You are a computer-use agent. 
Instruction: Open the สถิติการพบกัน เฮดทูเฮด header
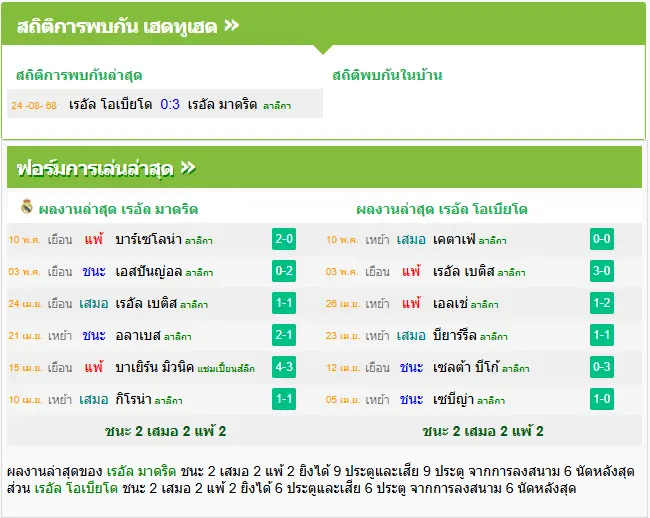click(323, 24)
